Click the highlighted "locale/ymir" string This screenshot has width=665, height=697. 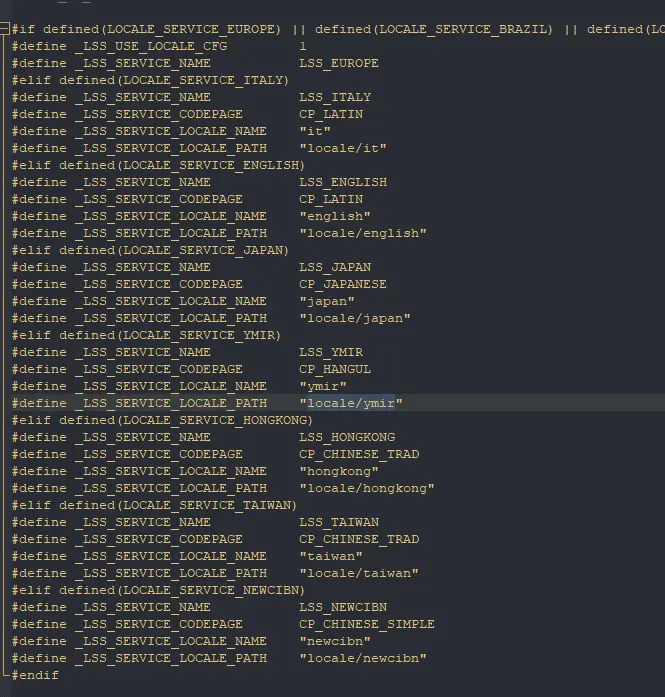(350, 403)
